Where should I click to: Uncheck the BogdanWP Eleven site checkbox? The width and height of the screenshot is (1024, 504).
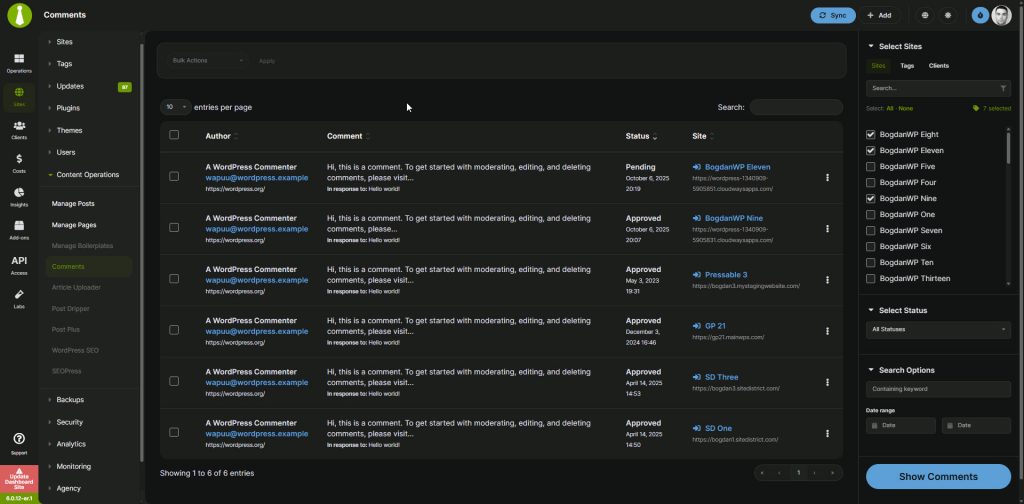tap(871, 150)
